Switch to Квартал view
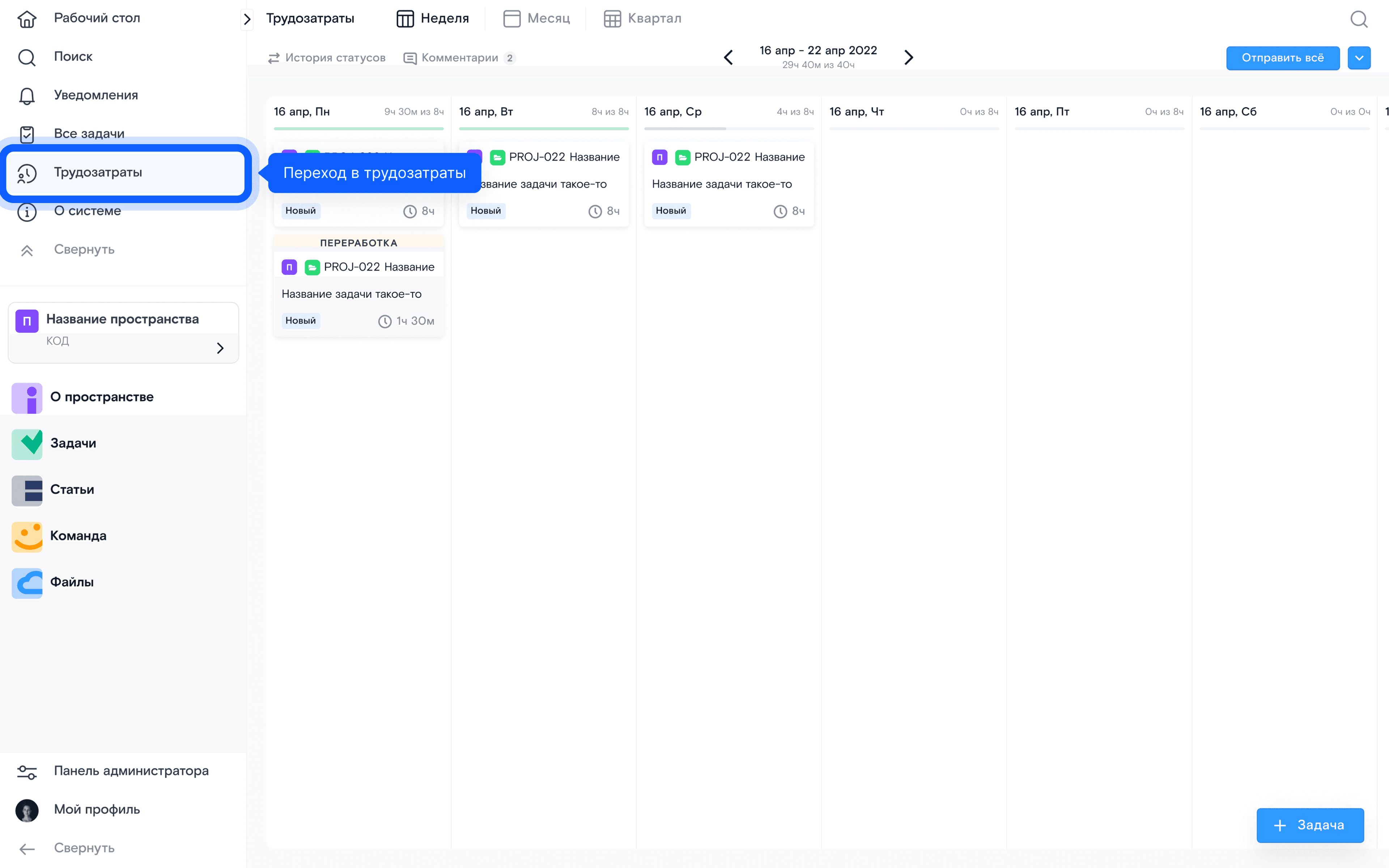Viewport: 1389px width, 868px height. pos(642,19)
